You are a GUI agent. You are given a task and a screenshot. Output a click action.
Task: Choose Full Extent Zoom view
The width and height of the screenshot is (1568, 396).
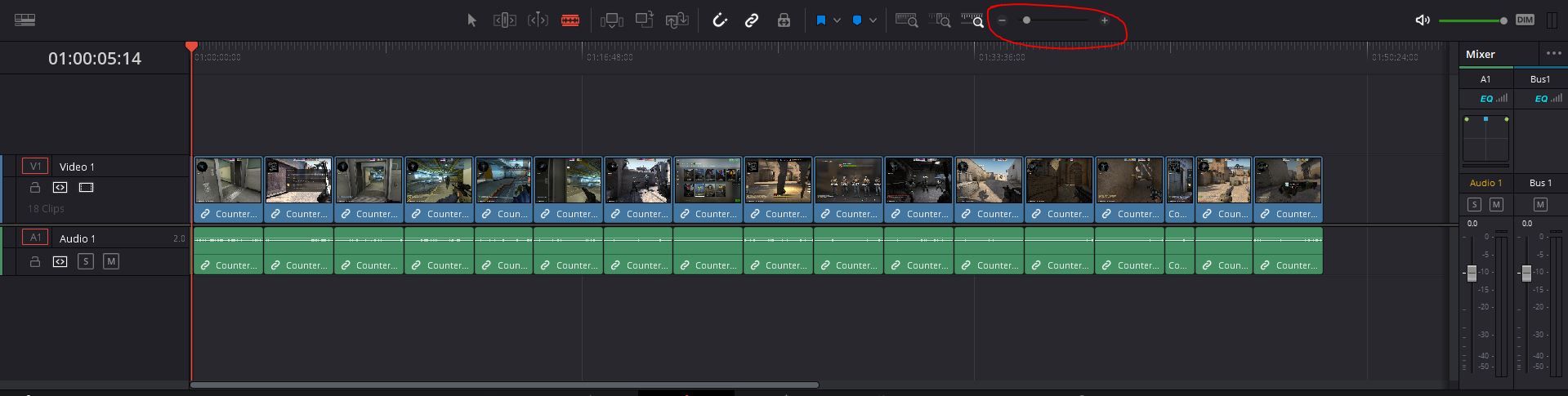pyautogui.click(x=907, y=20)
